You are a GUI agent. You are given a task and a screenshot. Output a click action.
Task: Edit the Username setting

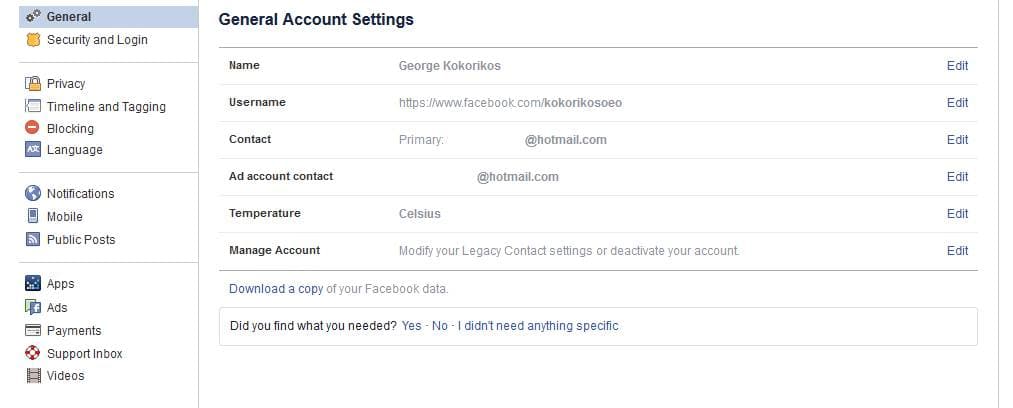[x=957, y=103]
